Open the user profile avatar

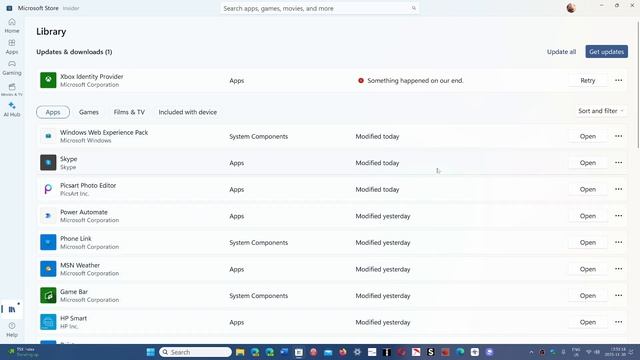tap(571, 8)
